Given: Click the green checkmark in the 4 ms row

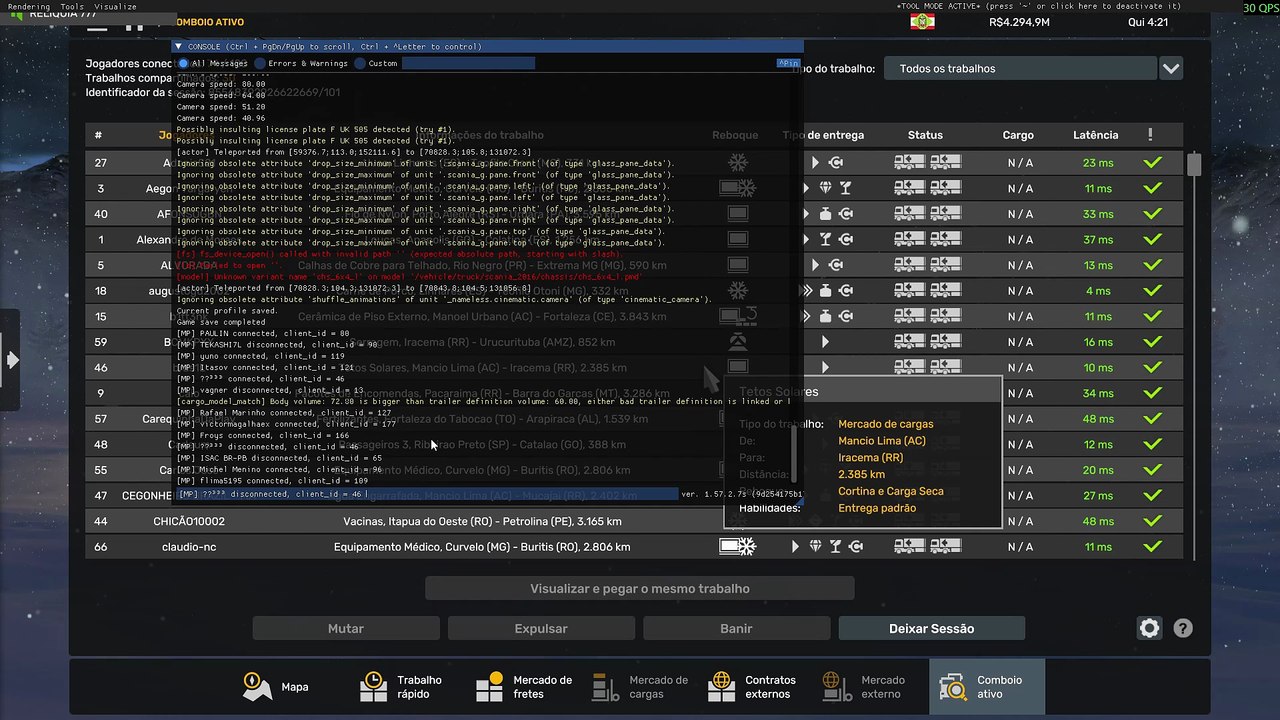Looking at the screenshot, I should (x=1153, y=291).
